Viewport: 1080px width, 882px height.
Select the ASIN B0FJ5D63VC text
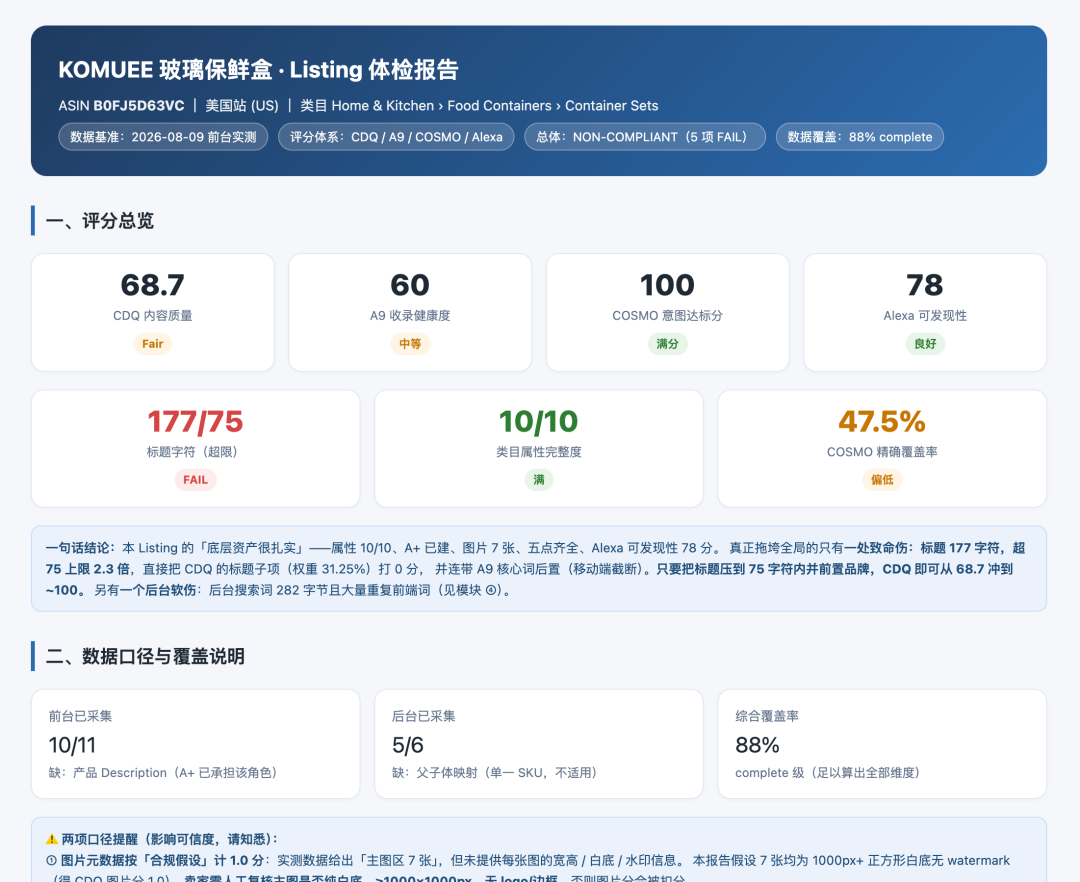[x=121, y=105]
